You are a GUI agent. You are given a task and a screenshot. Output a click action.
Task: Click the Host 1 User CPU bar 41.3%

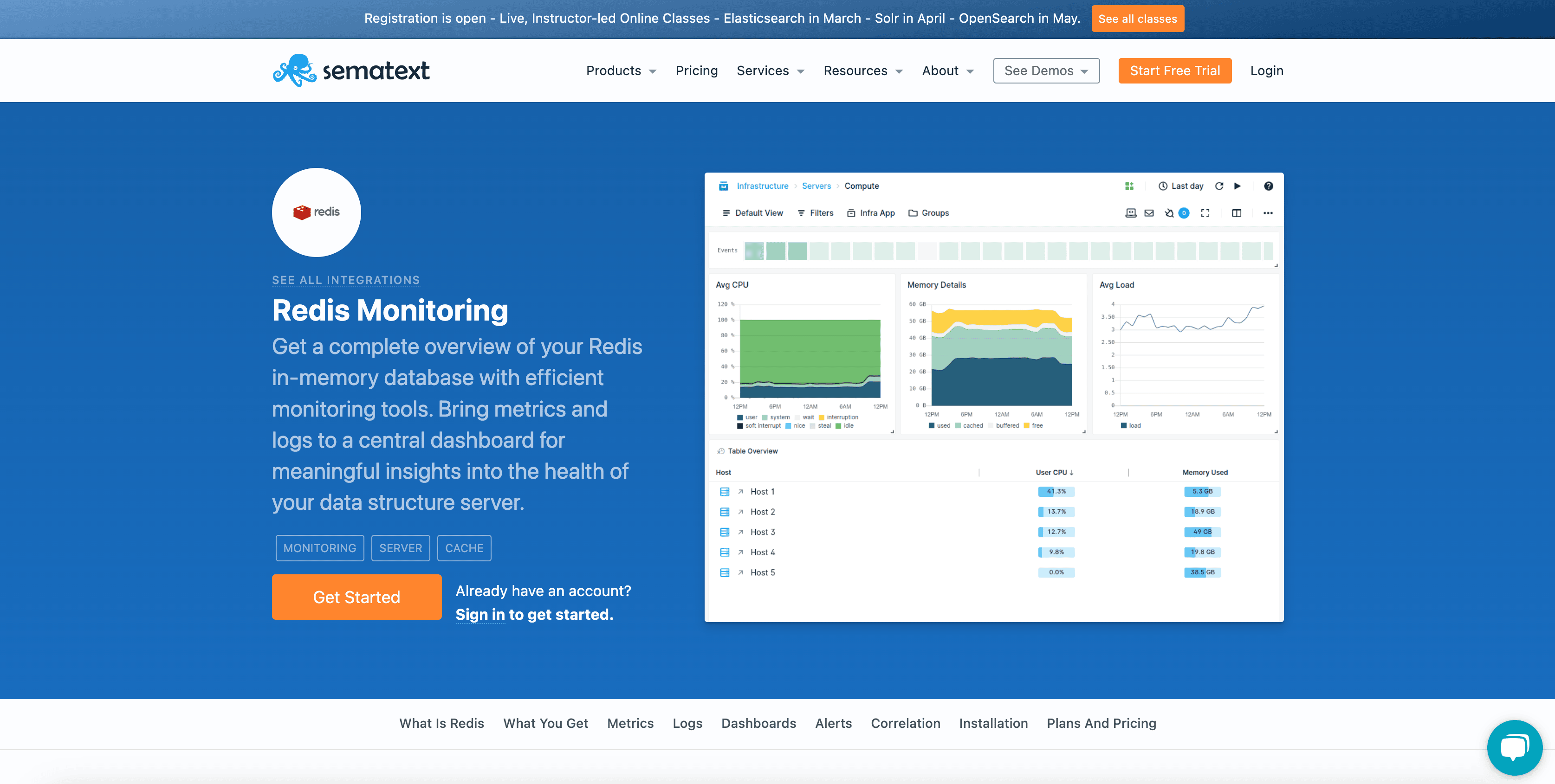coord(1056,492)
